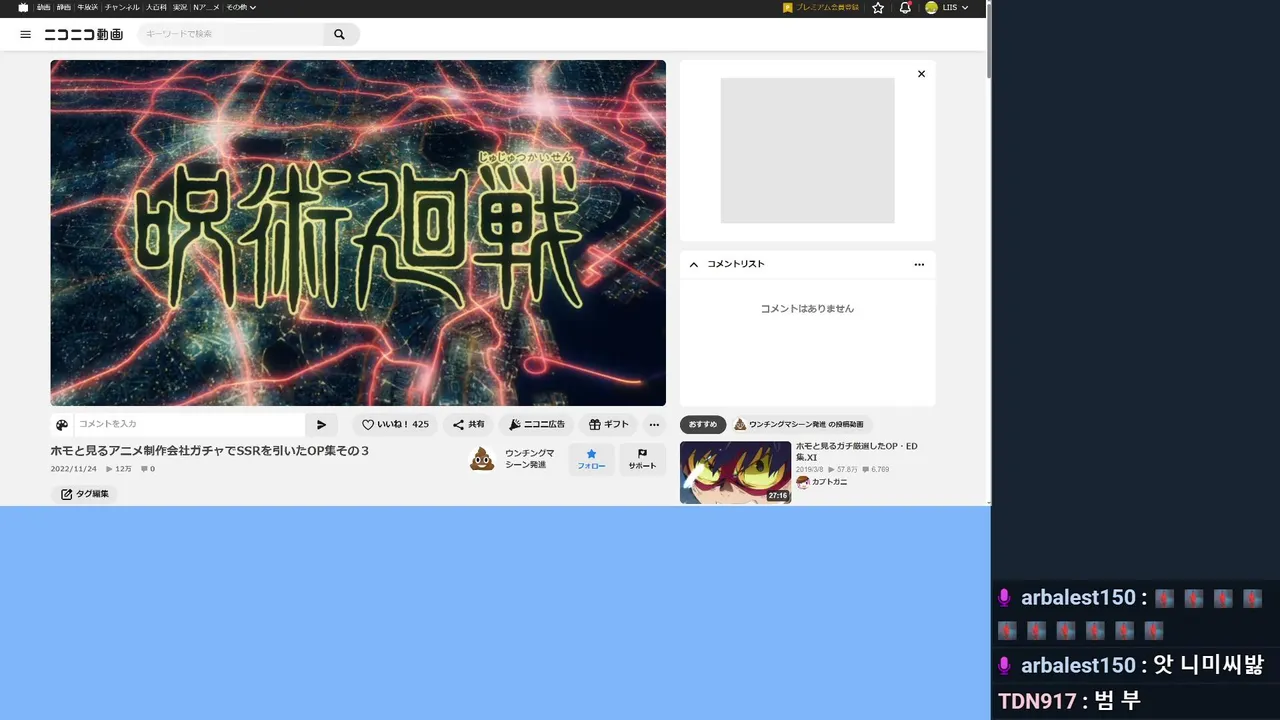Click the タグ編集 button

tap(84, 494)
